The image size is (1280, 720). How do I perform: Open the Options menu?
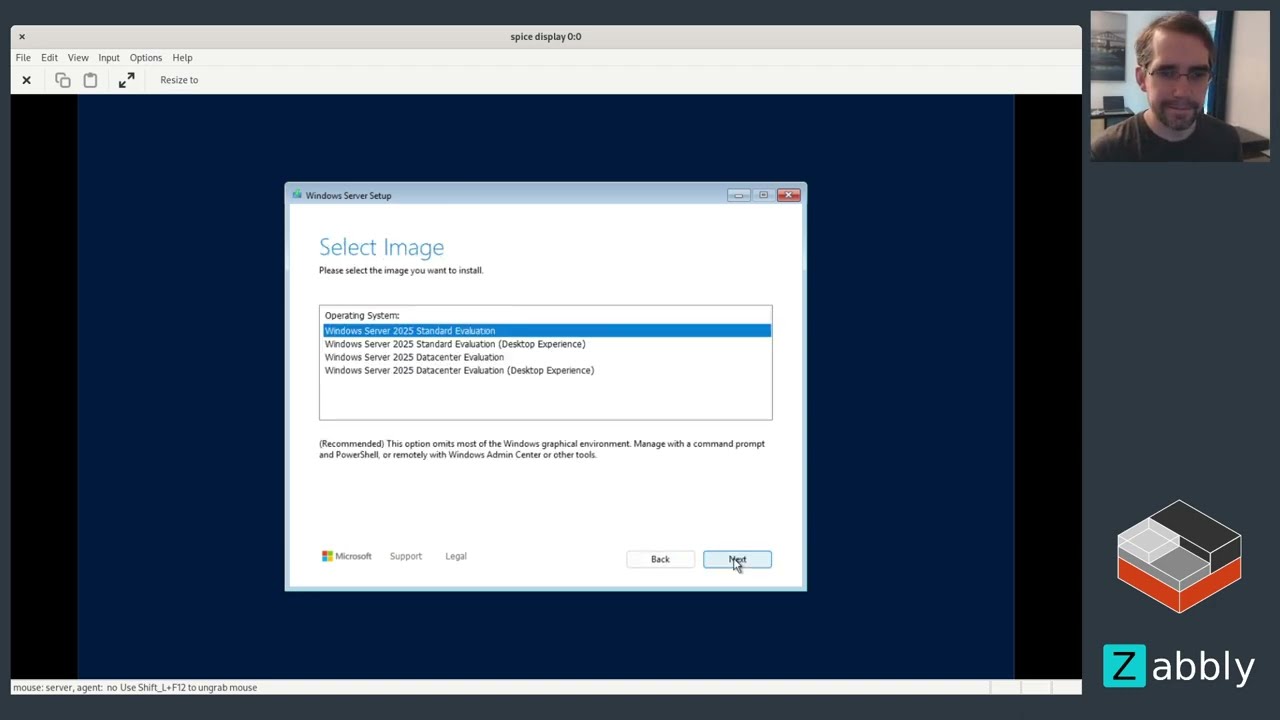pyautogui.click(x=146, y=58)
